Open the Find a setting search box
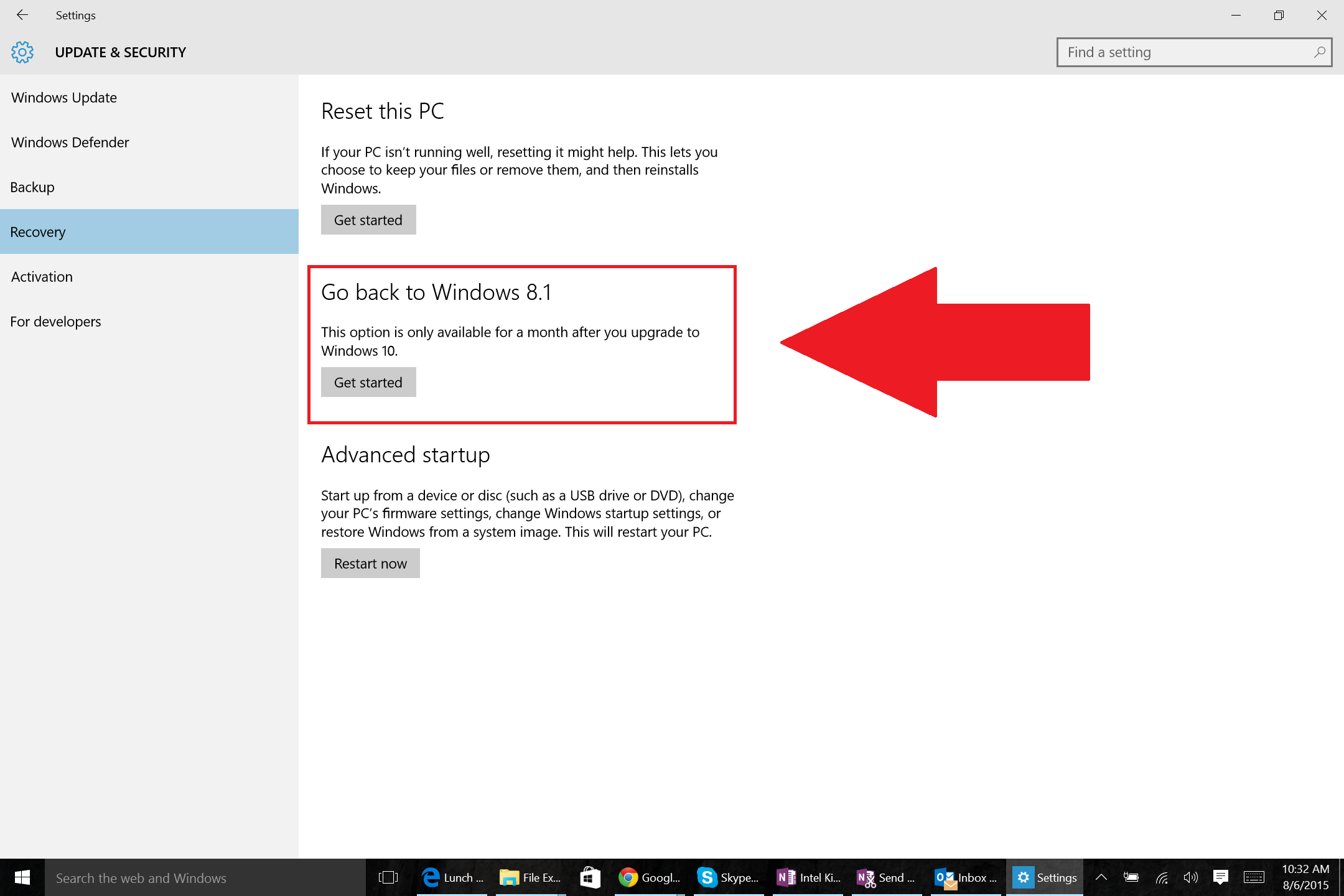This screenshot has height=896, width=1344. (1197, 52)
